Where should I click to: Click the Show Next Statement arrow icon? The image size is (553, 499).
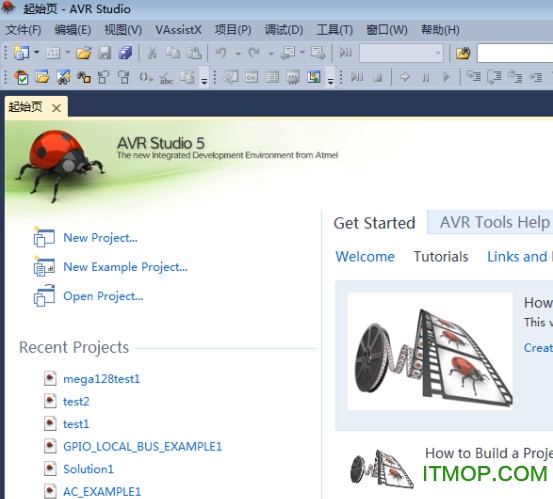[405, 77]
